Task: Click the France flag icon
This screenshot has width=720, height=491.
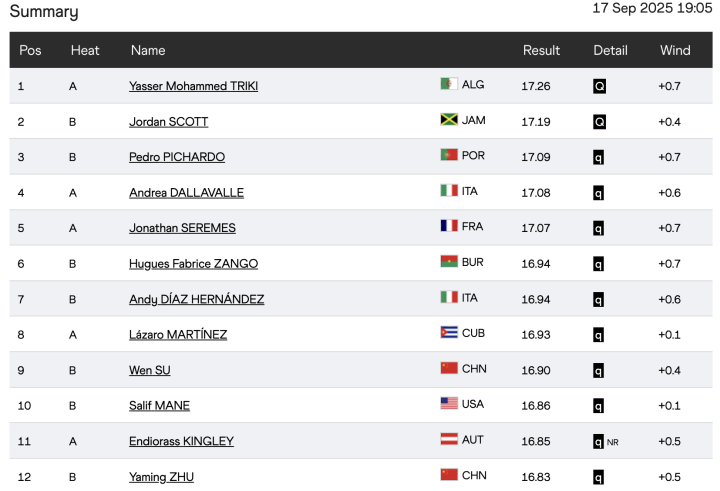Action: point(449,227)
